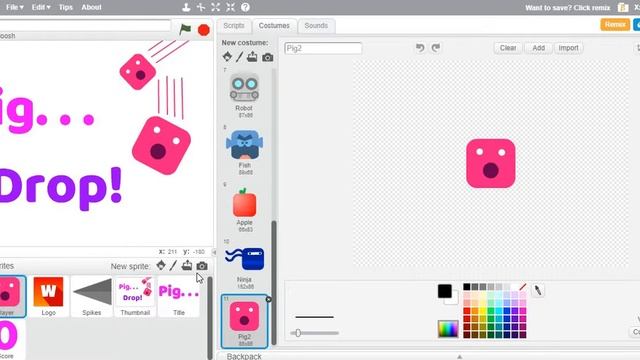Open the My Stuff folder icon
This screenshot has width=640, height=360.
click(623, 7)
